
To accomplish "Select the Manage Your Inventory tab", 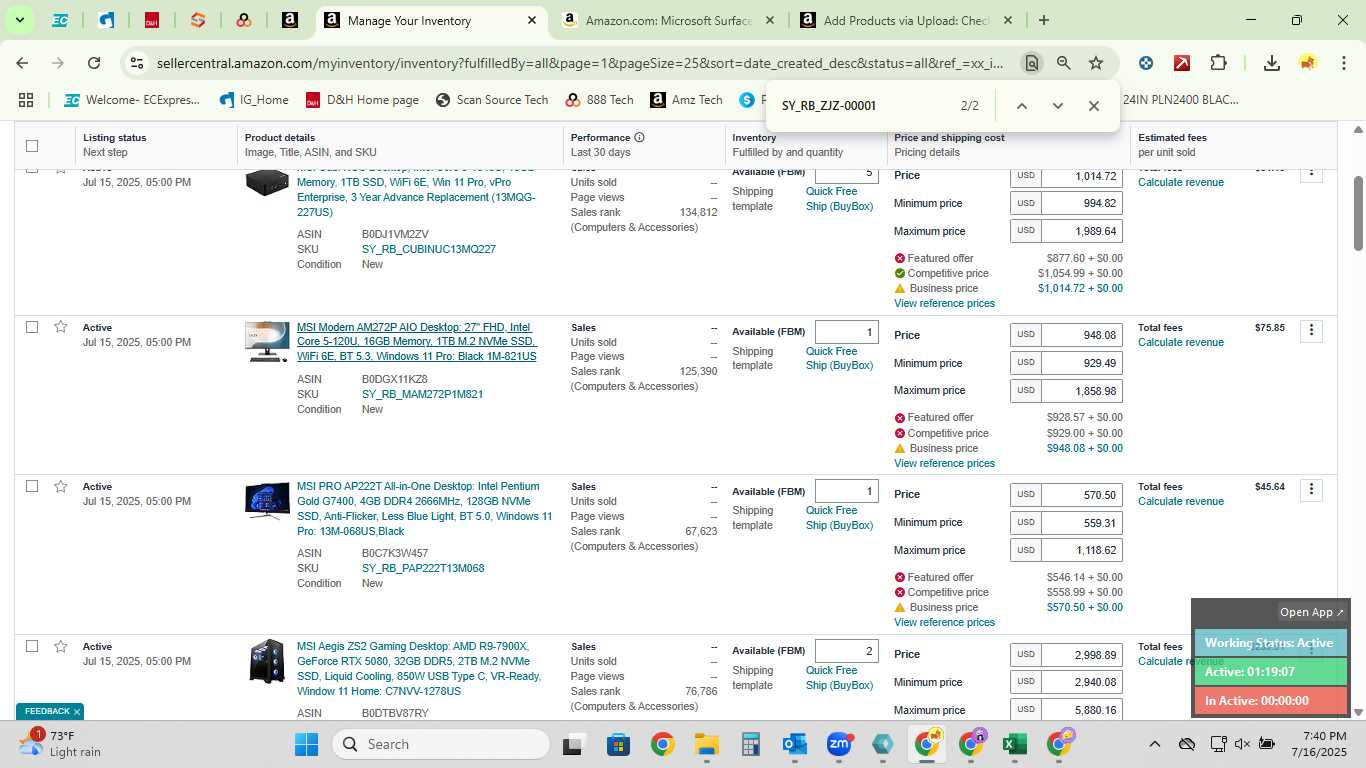I will pyautogui.click(x=432, y=20).
